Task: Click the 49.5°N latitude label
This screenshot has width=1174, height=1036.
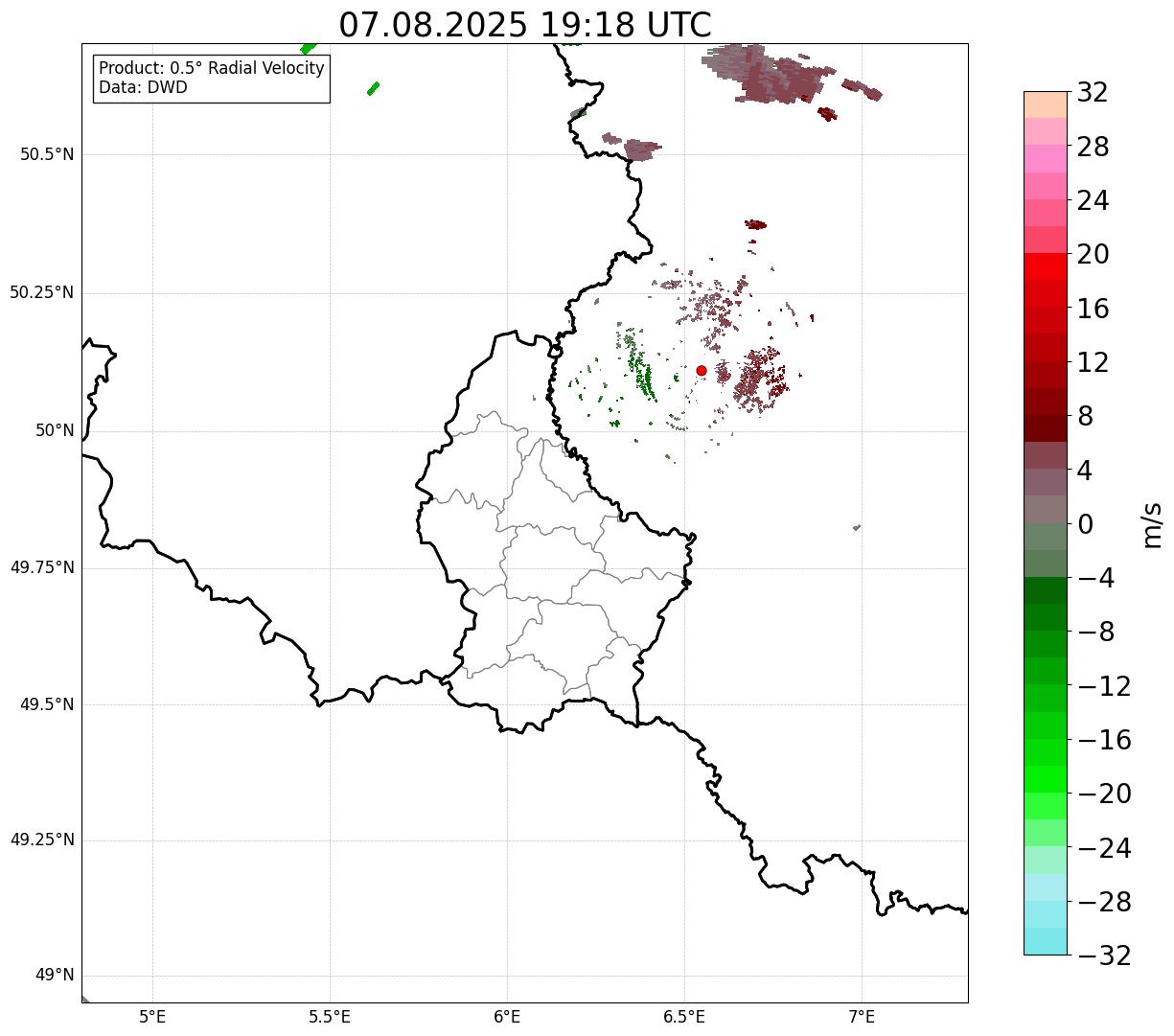Action: click(47, 704)
